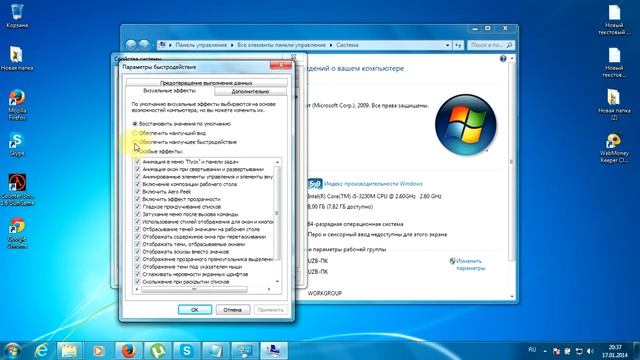Uncheck 'Отображение тени под указателем мыши' checkbox
The image size is (640, 360).
pyautogui.click(x=138, y=267)
